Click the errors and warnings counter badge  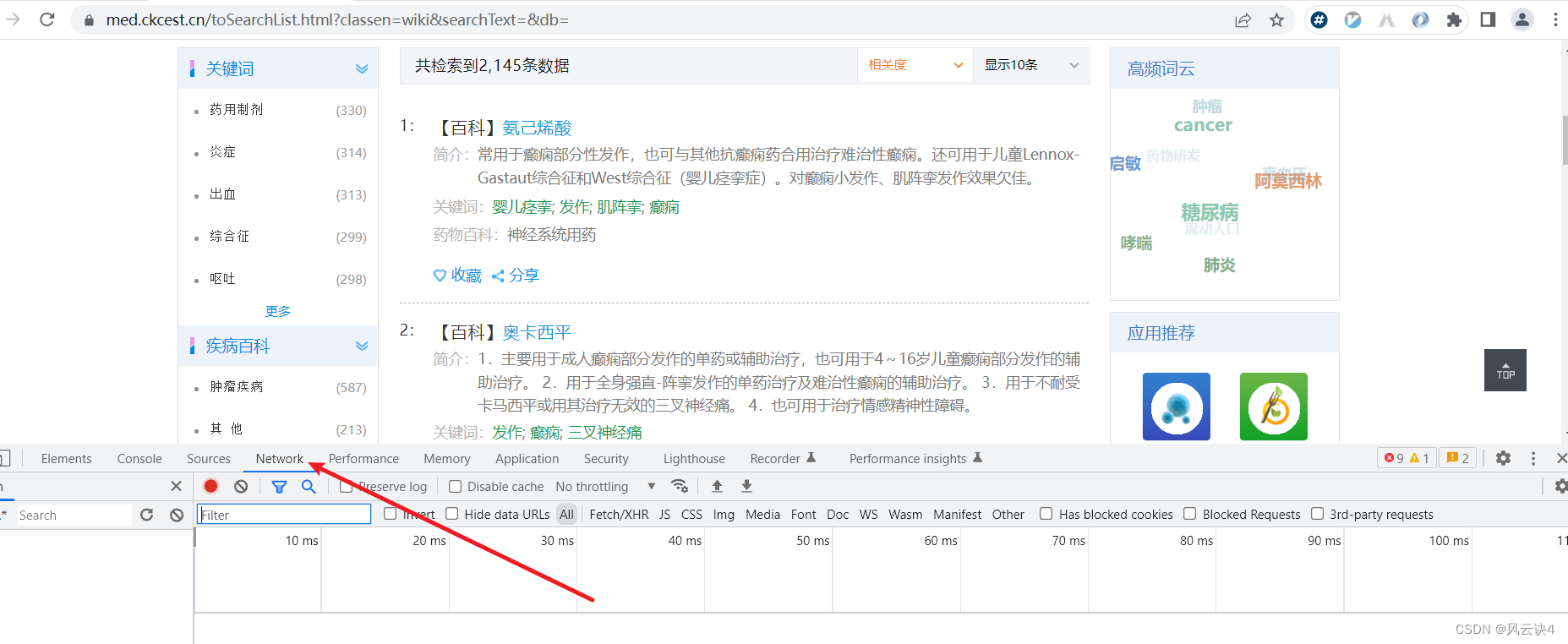click(1407, 458)
